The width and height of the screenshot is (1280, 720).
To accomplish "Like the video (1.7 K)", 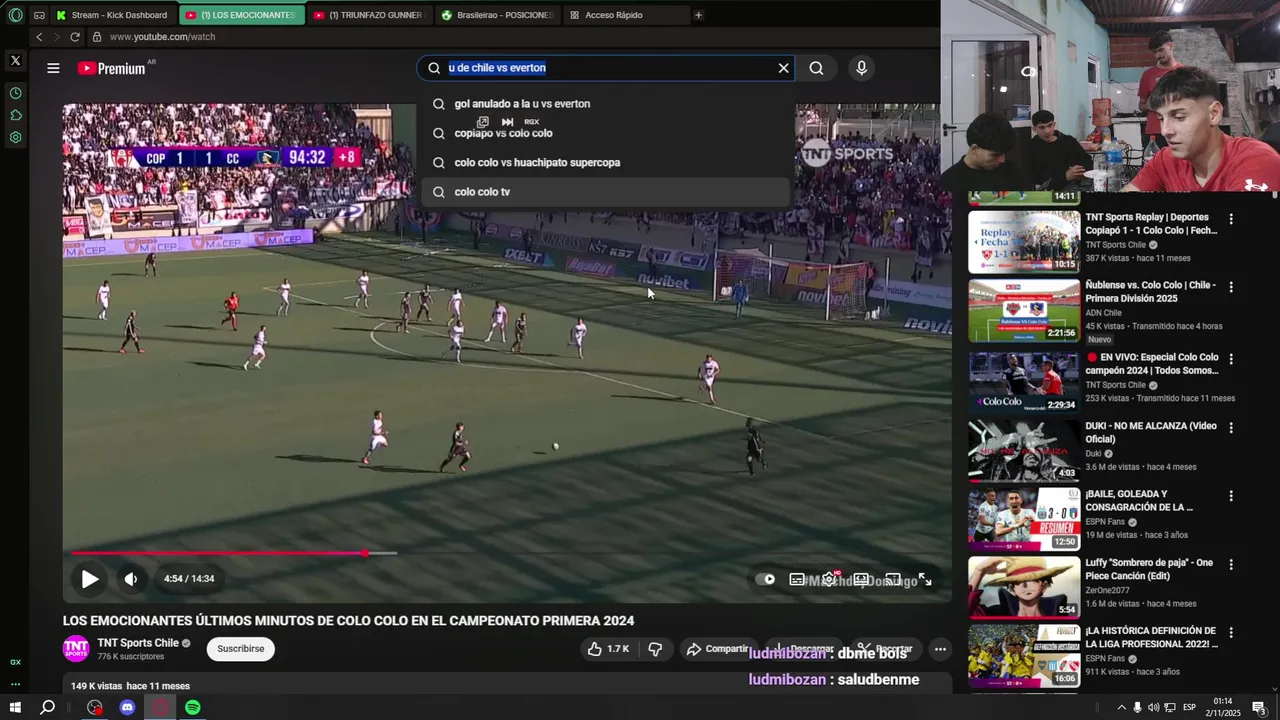I will coord(608,649).
